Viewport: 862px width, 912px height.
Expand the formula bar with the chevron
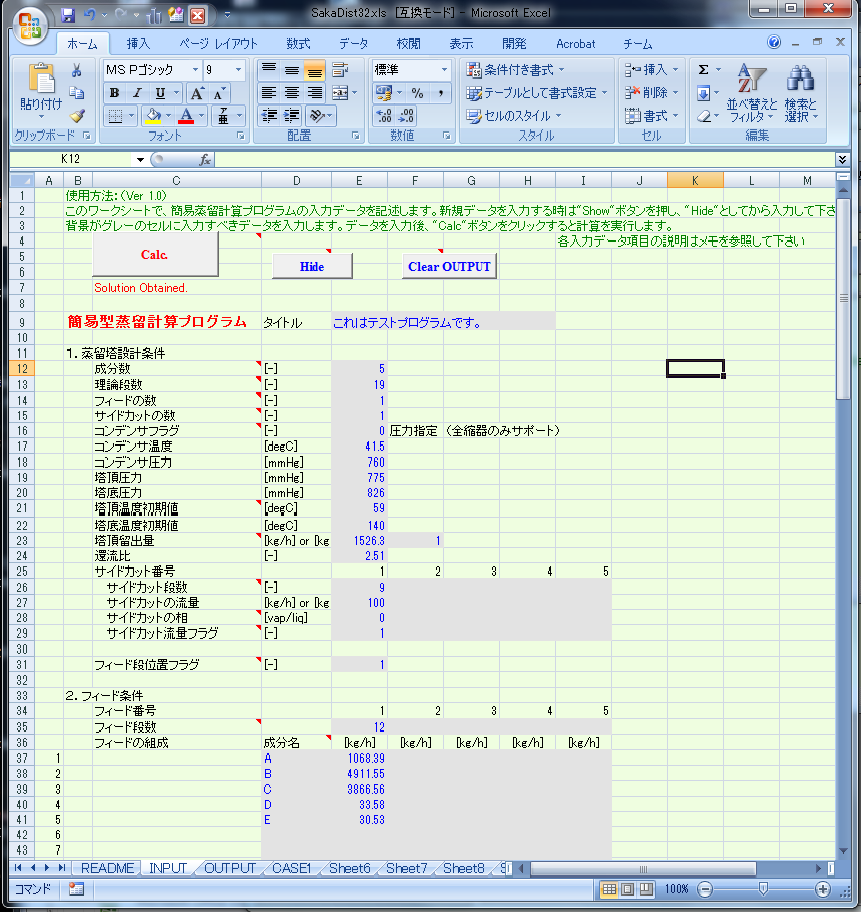point(842,159)
